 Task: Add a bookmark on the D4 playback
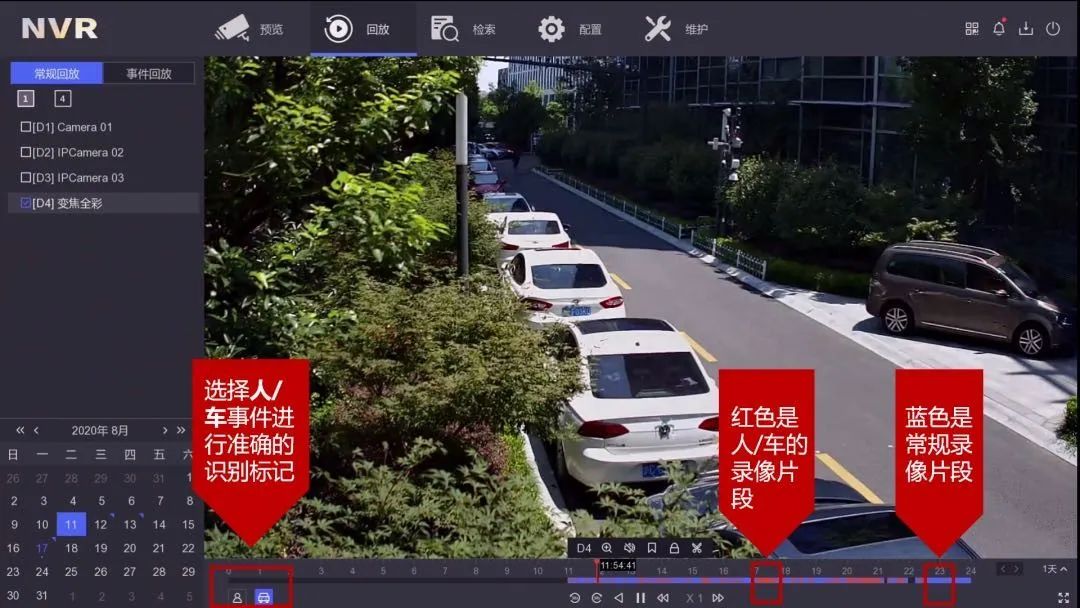(x=653, y=547)
